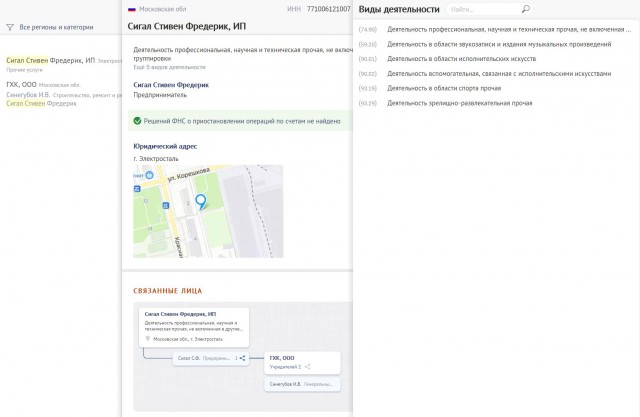Click the blue location pin on the map
The image size is (640, 417).
point(200,202)
